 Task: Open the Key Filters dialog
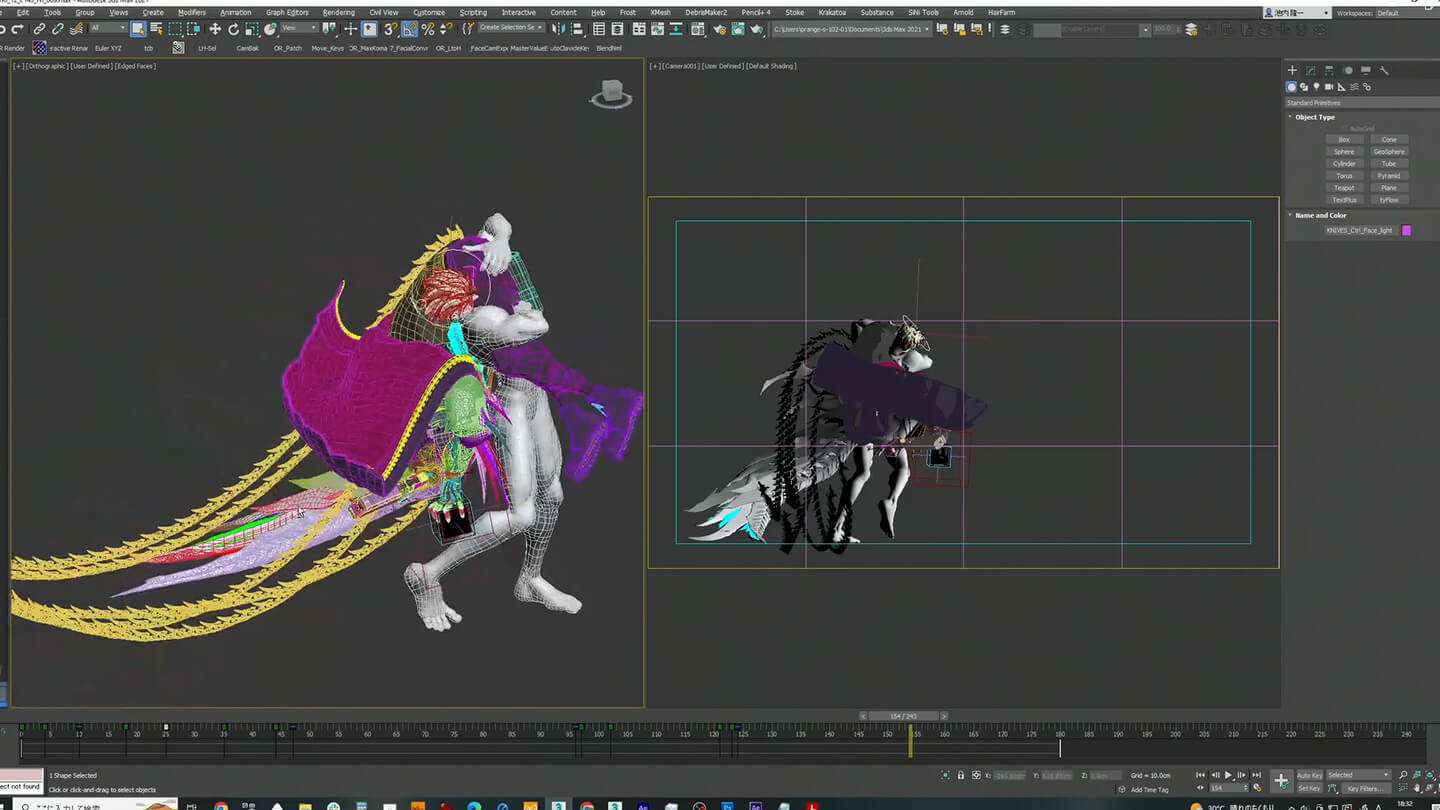pyautogui.click(x=1366, y=788)
